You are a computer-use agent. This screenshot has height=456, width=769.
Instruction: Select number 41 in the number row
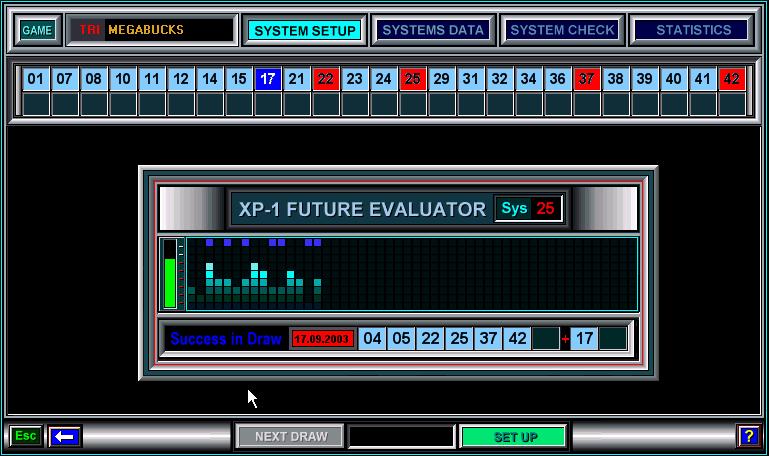click(702, 78)
